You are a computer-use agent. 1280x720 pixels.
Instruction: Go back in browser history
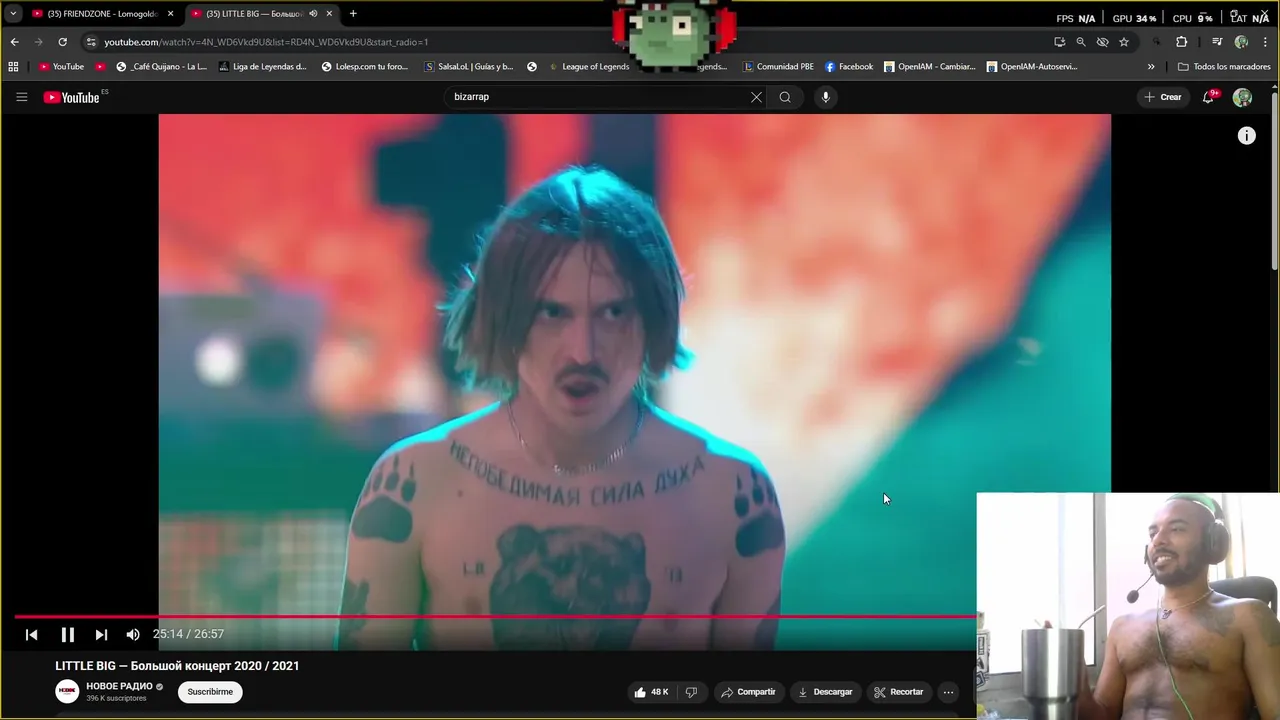(x=14, y=42)
